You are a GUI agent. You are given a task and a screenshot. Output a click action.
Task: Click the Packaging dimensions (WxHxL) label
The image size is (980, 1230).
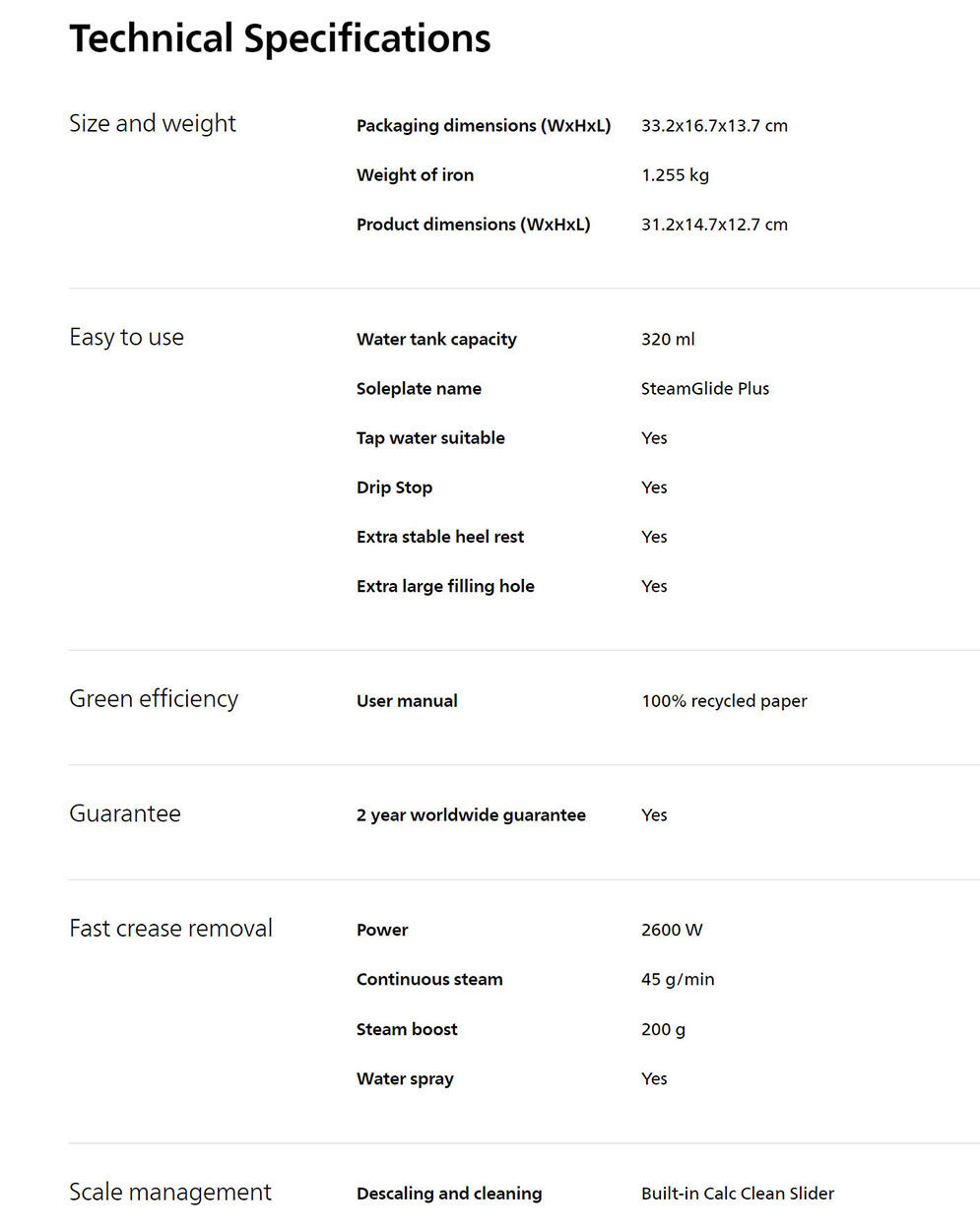click(x=484, y=126)
